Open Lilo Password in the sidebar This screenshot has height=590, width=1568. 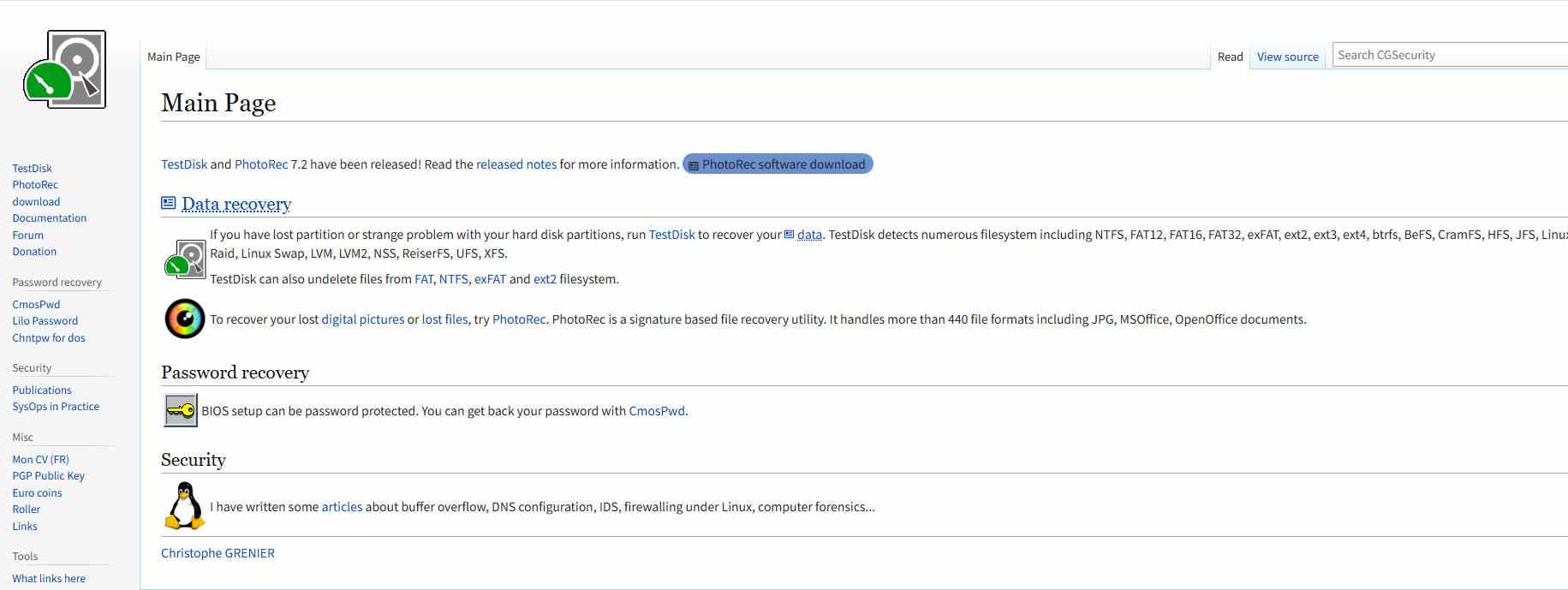click(x=45, y=321)
